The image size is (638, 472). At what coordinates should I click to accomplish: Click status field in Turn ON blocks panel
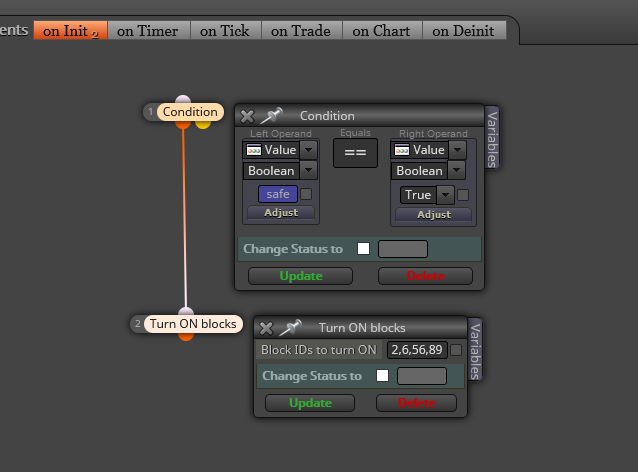click(422, 376)
